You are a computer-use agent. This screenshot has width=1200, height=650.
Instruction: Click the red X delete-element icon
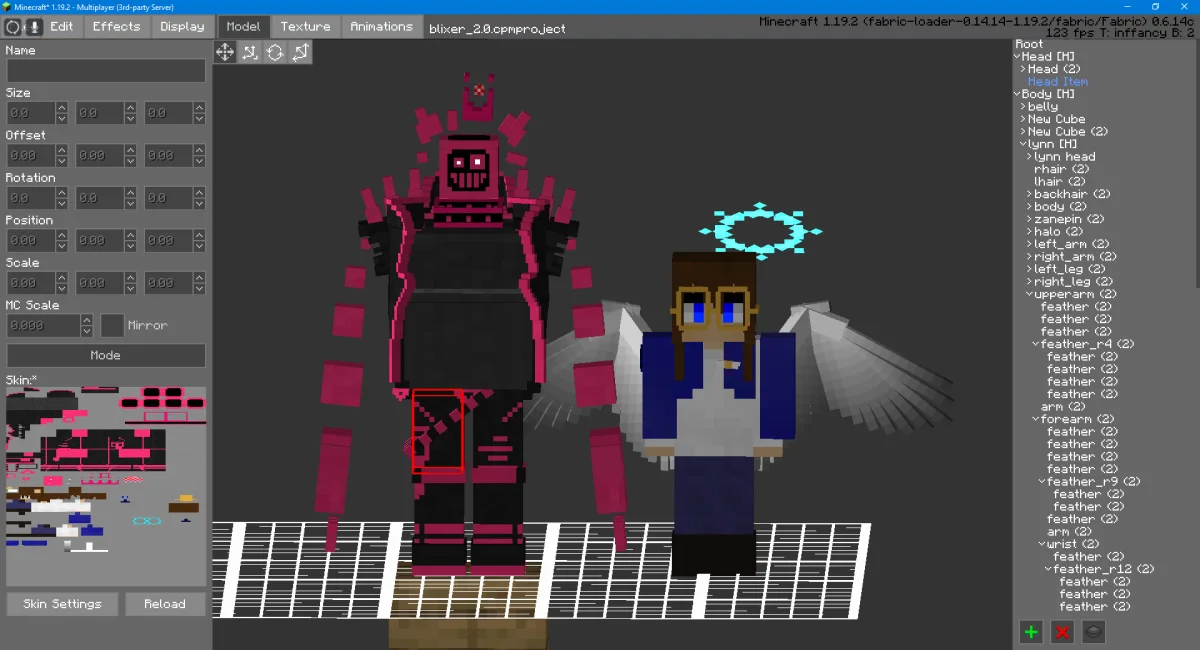[x=1063, y=632]
